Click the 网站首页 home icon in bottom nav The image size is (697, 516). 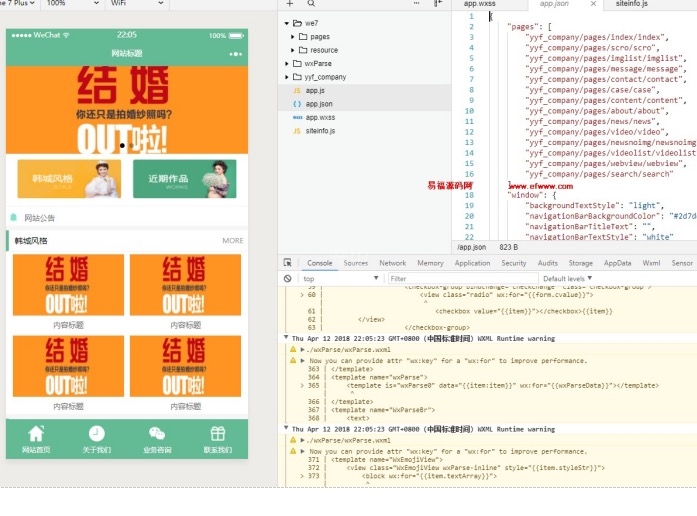tap(36, 434)
